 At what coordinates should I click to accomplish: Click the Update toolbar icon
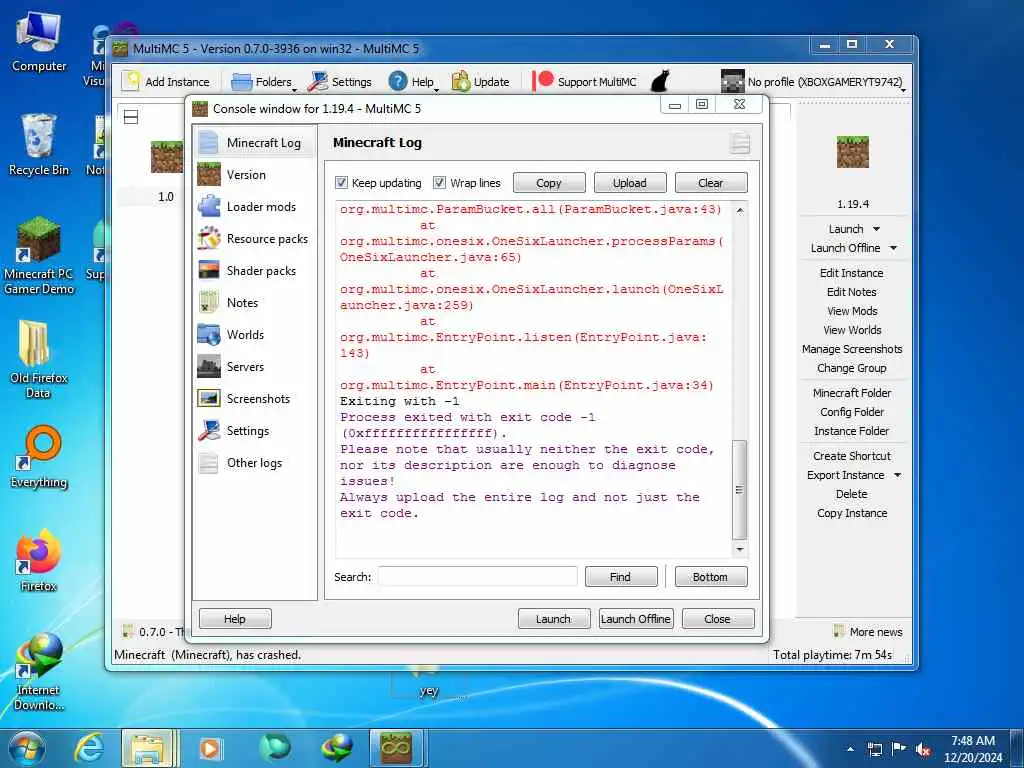tap(461, 82)
